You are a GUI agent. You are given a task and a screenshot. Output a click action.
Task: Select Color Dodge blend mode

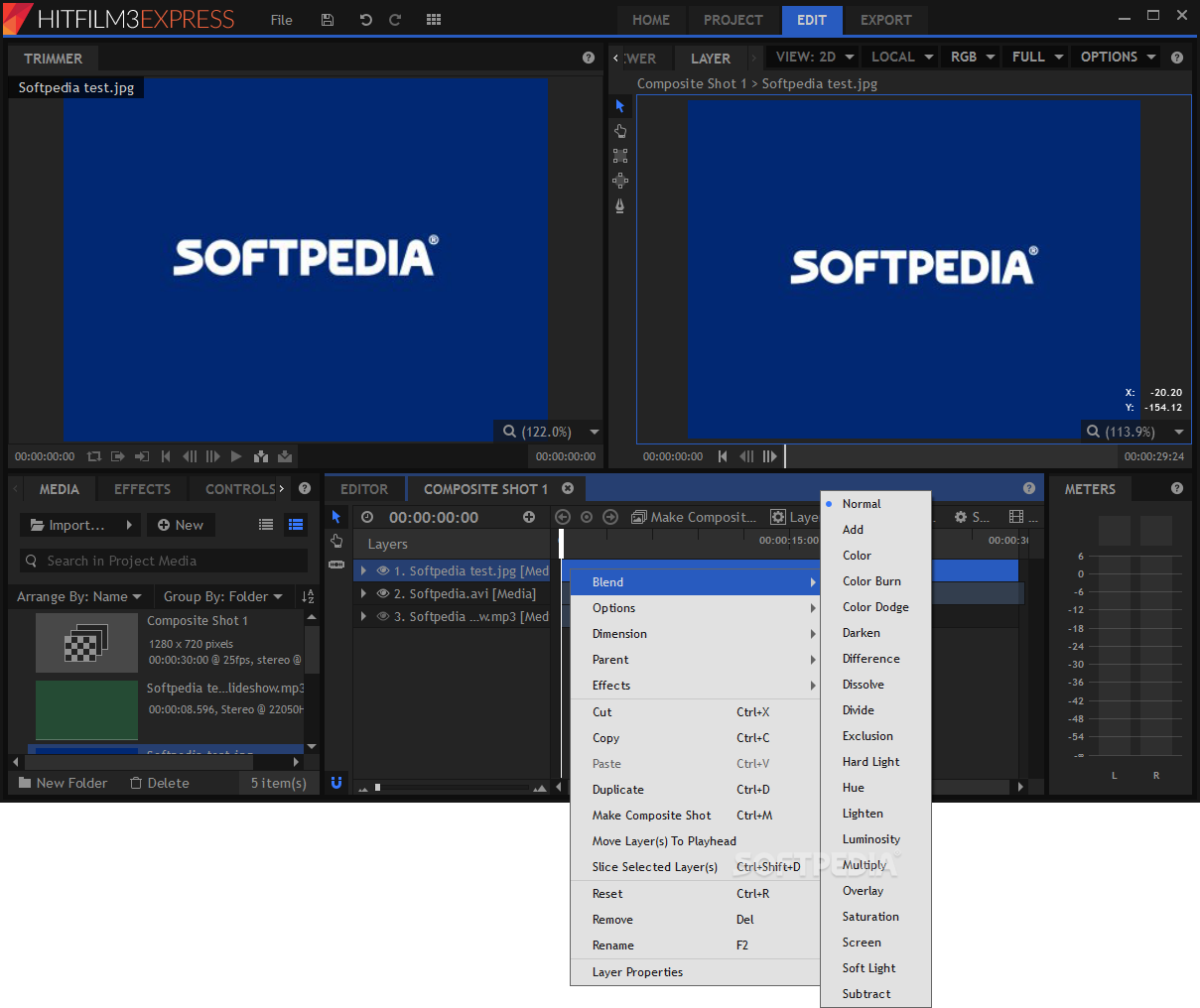[x=875, y=607]
